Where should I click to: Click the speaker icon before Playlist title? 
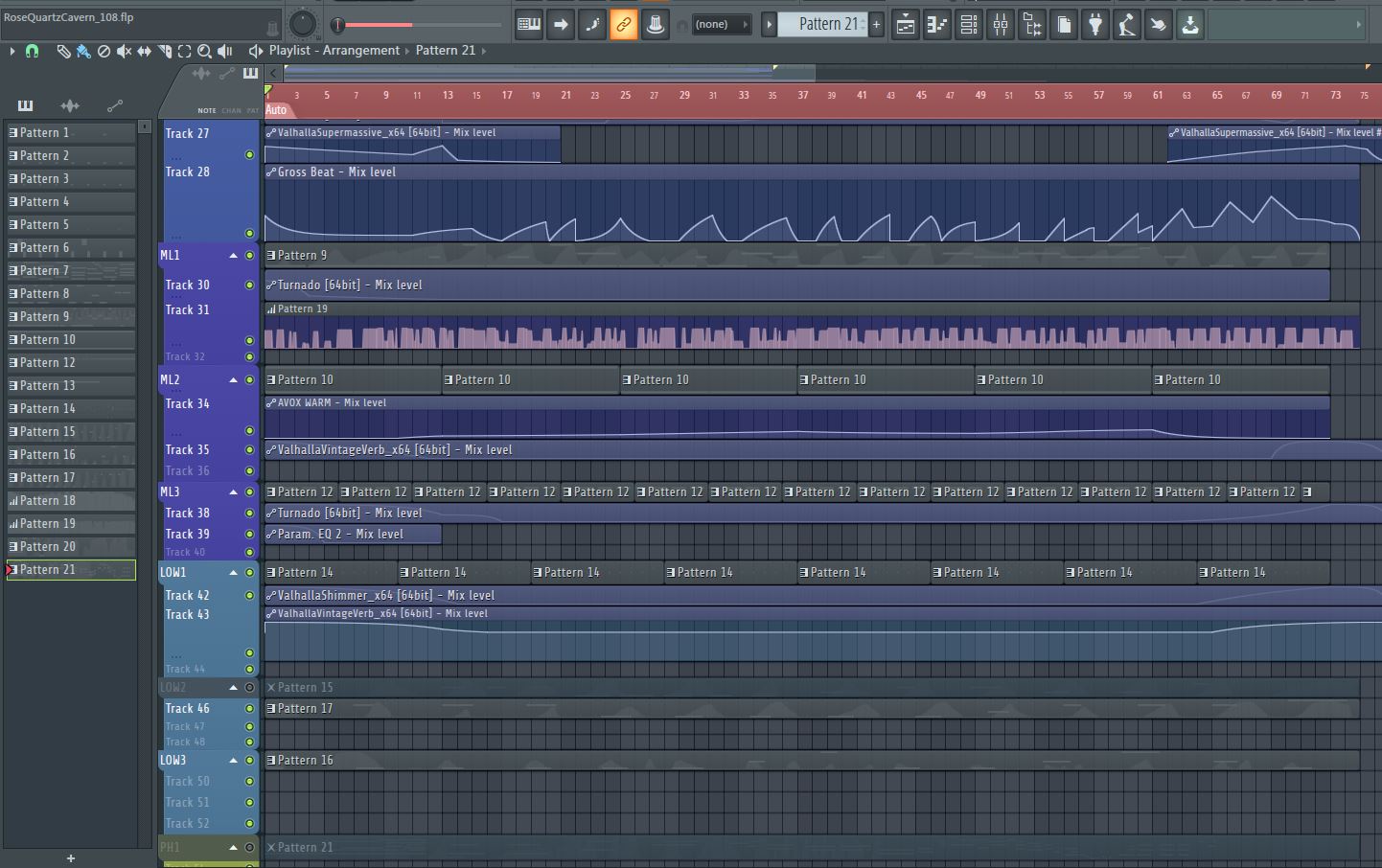(255, 51)
